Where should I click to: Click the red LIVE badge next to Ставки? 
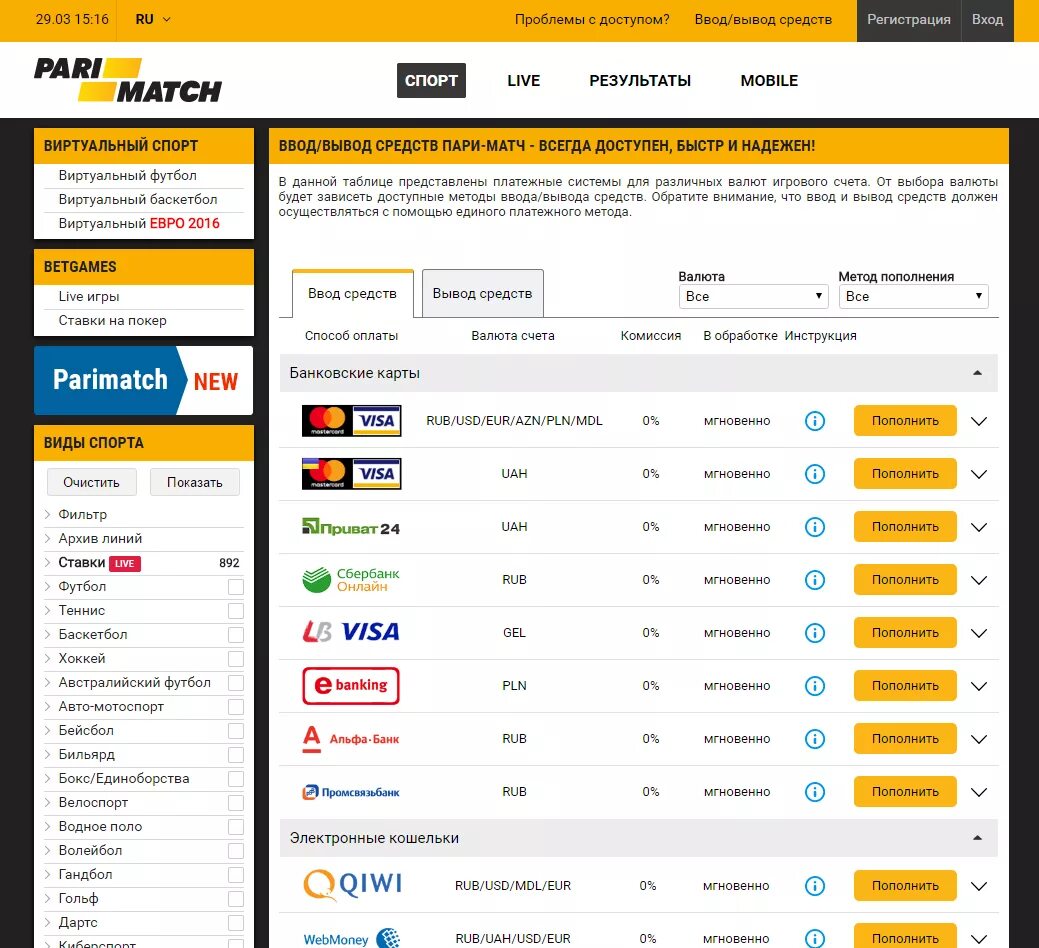pyautogui.click(x=125, y=563)
